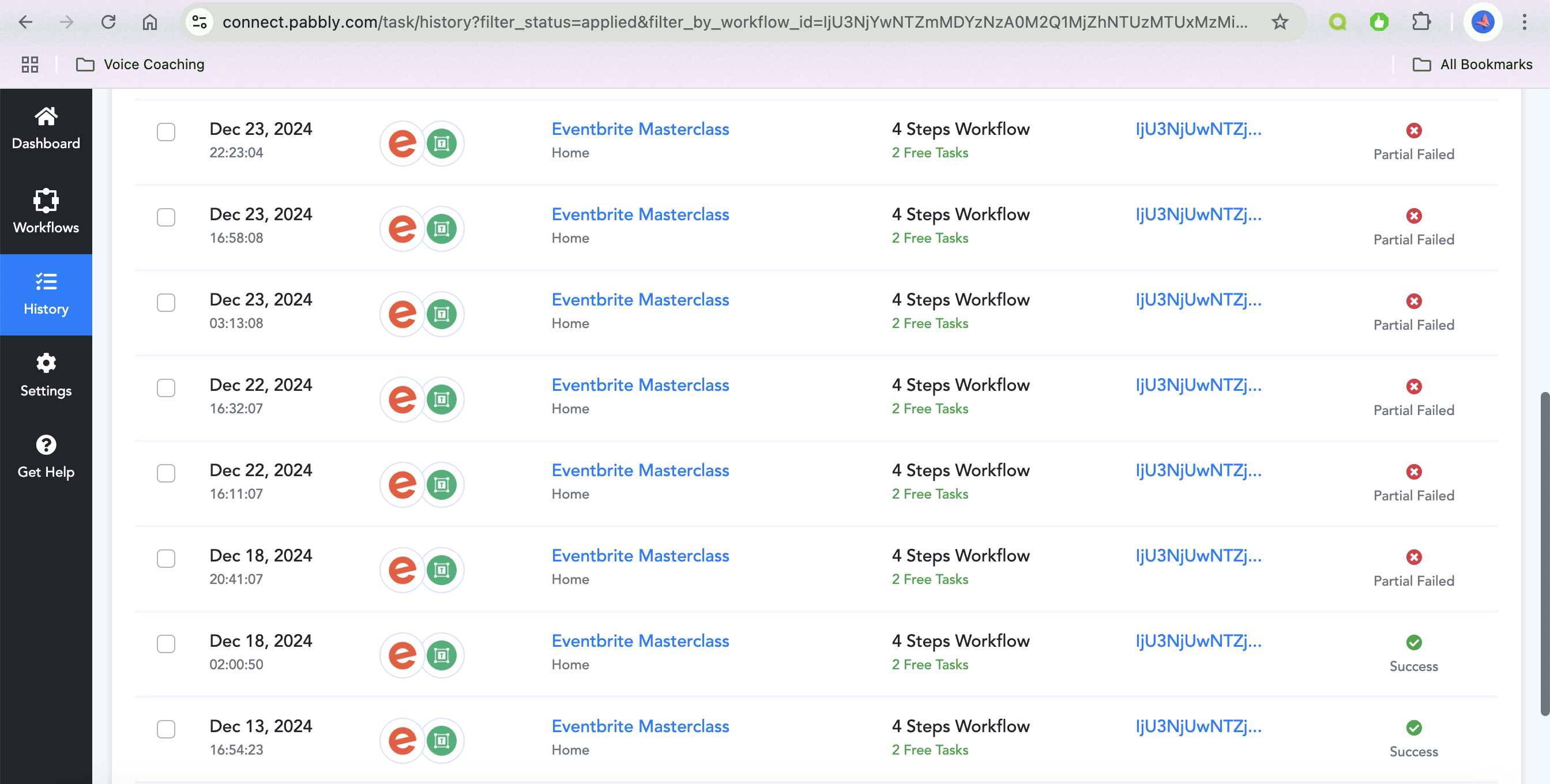This screenshot has width=1550, height=784.
Task: Click Partial Failed text in 03:13:08 row
Action: (x=1413, y=325)
